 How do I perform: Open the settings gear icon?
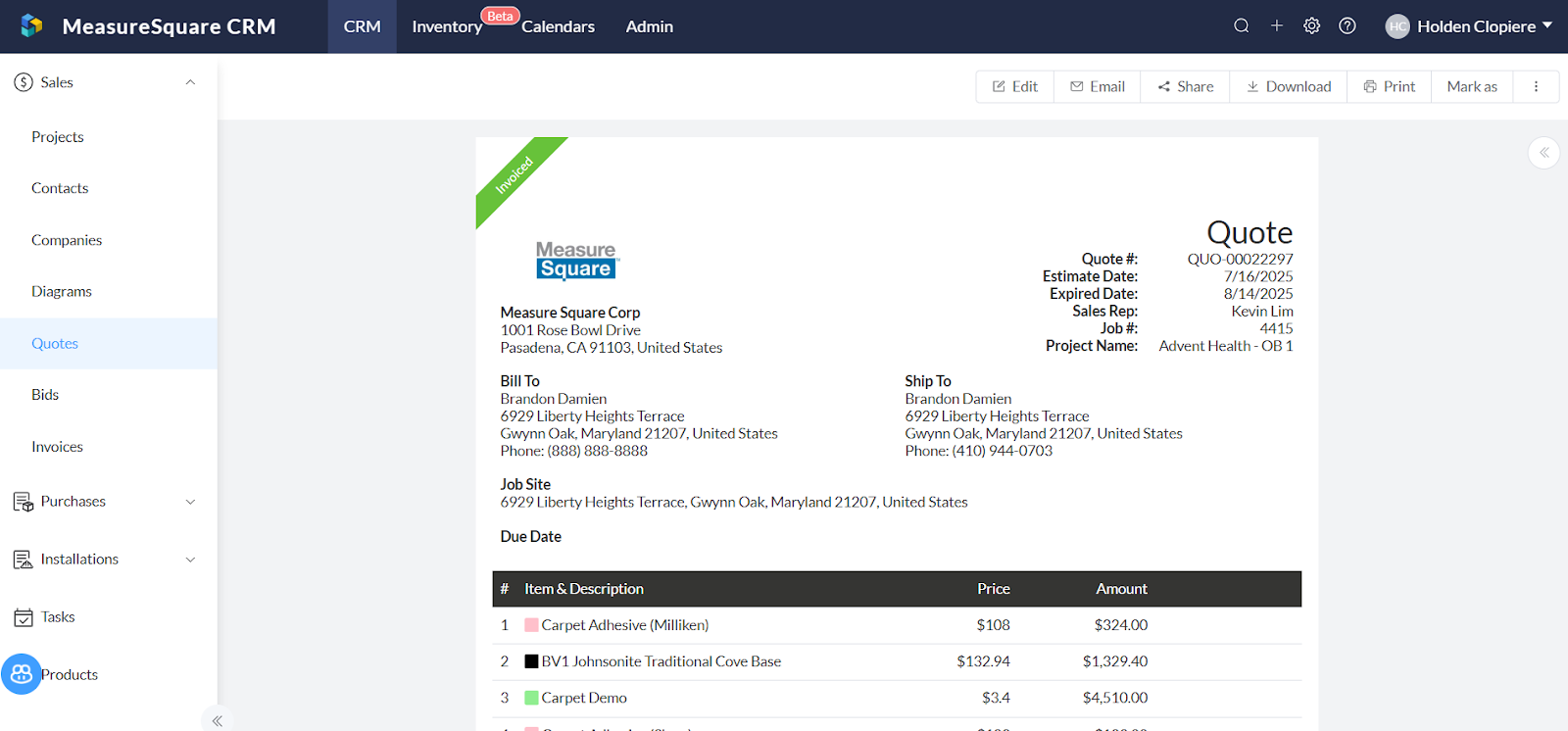pos(1312,26)
